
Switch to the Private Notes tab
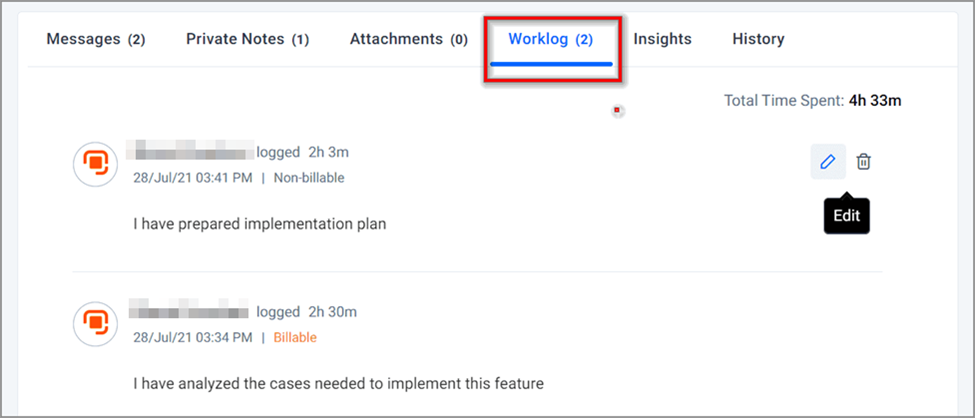point(247,39)
